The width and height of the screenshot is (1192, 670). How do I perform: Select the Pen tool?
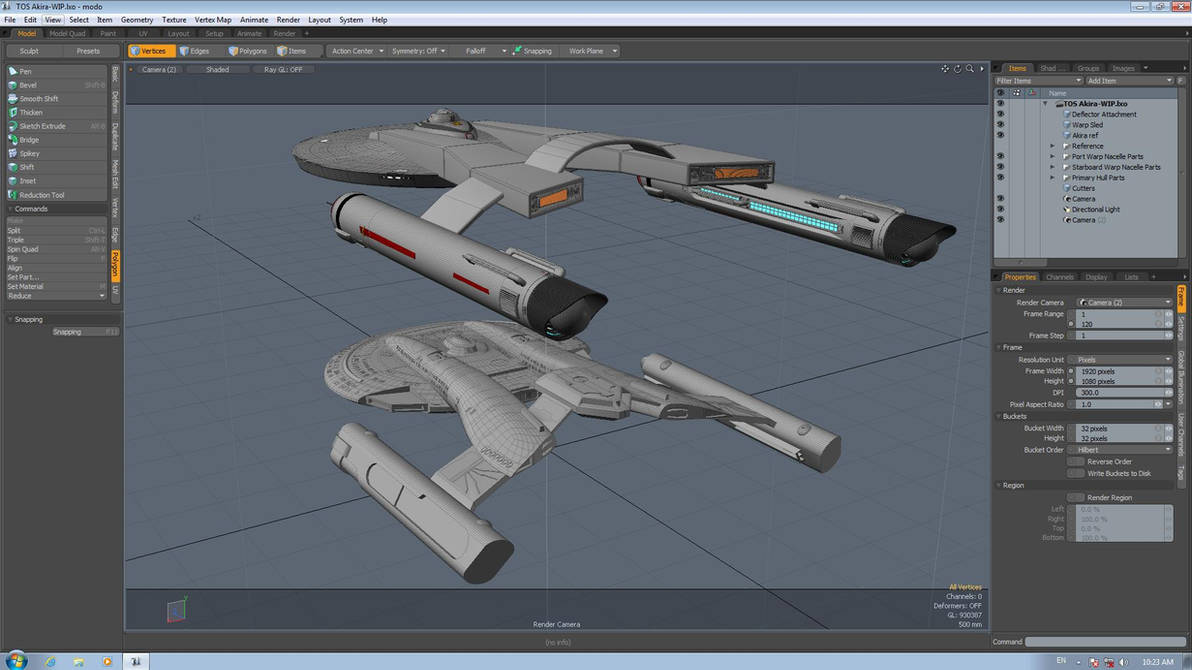[56, 71]
